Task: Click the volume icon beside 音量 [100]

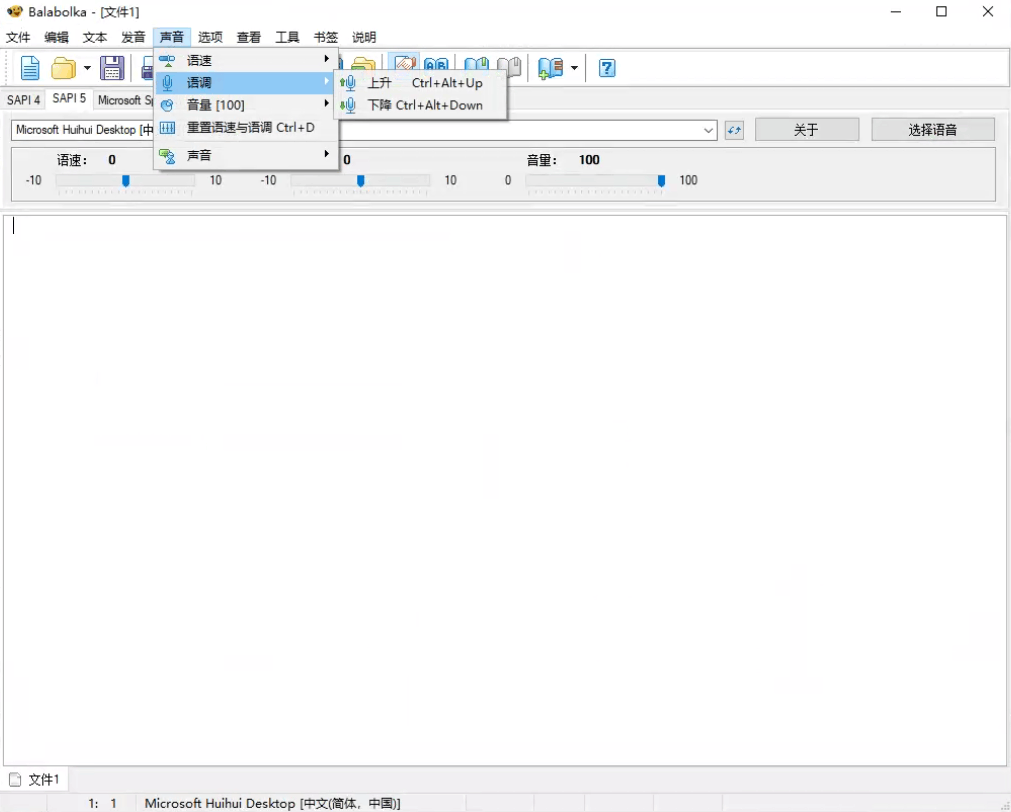Action: click(x=167, y=105)
